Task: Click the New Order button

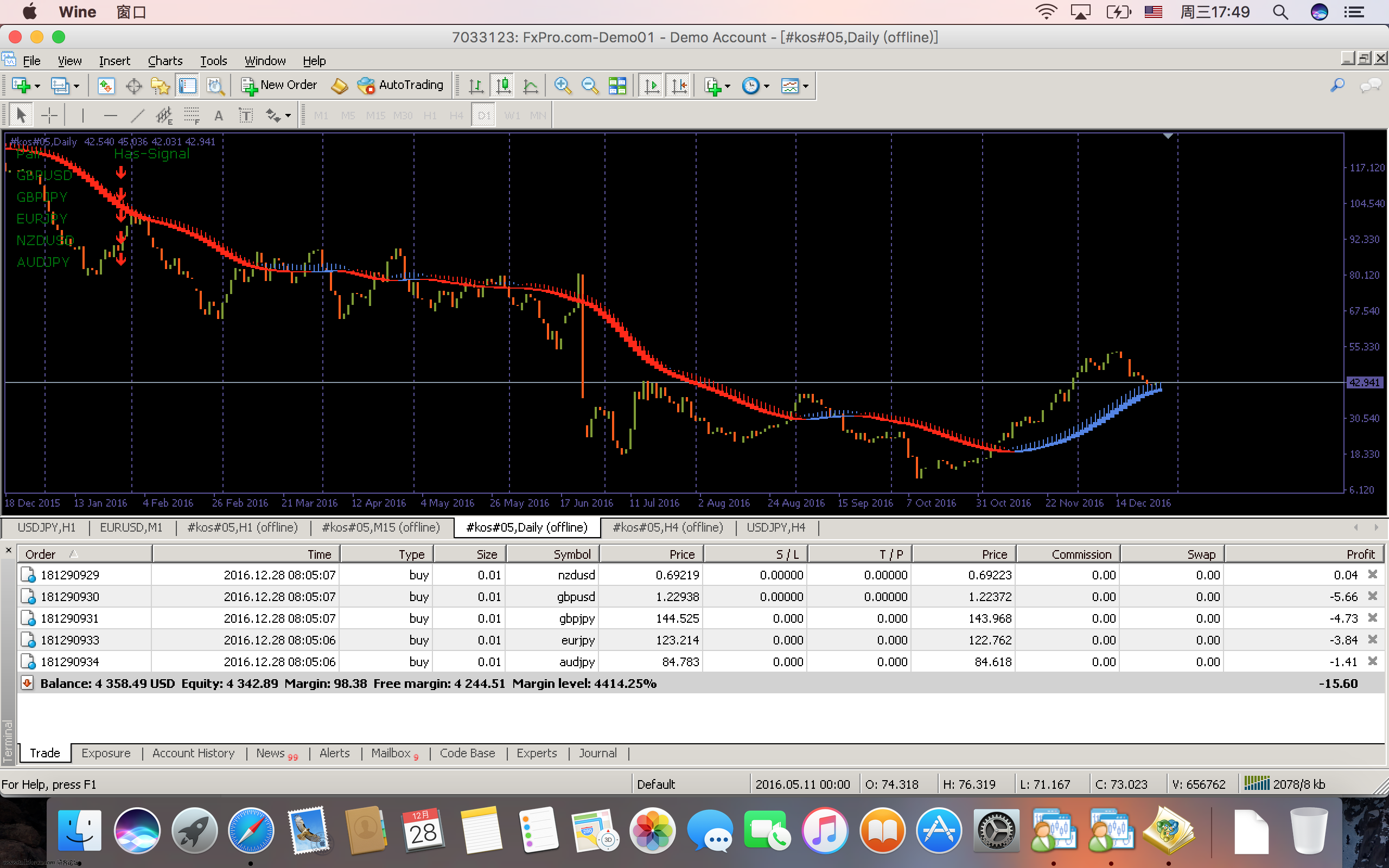Action: [x=279, y=86]
